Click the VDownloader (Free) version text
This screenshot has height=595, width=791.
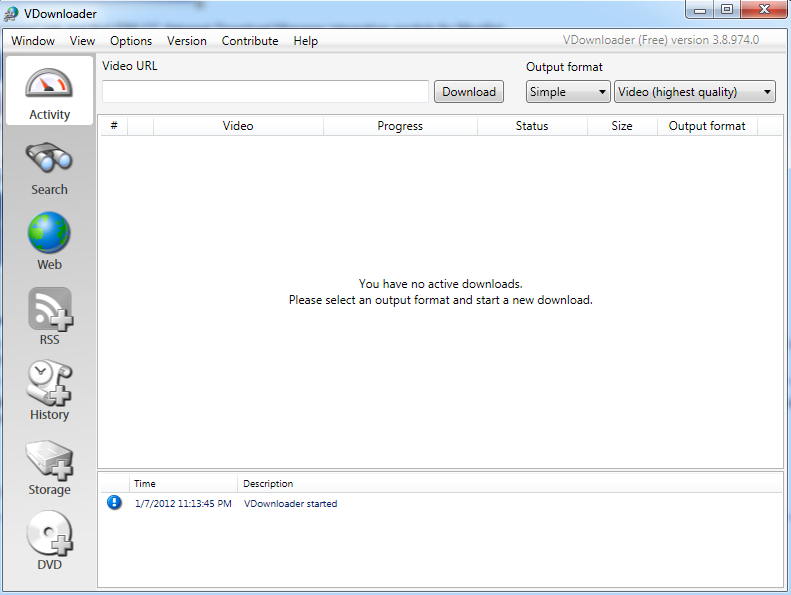(661, 40)
